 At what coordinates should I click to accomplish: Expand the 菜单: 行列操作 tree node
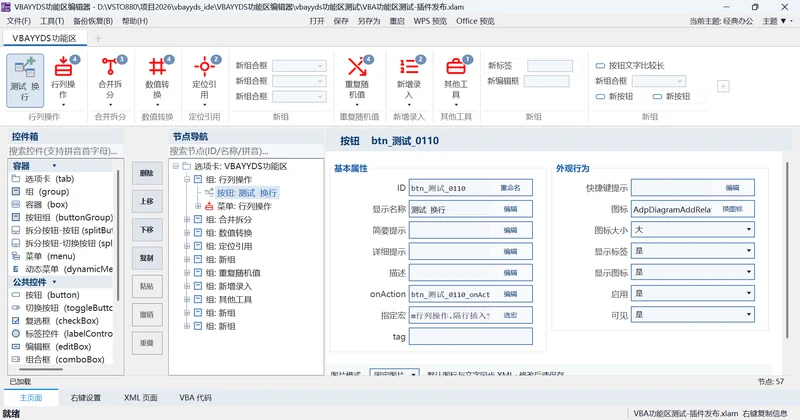pos(198,206)
